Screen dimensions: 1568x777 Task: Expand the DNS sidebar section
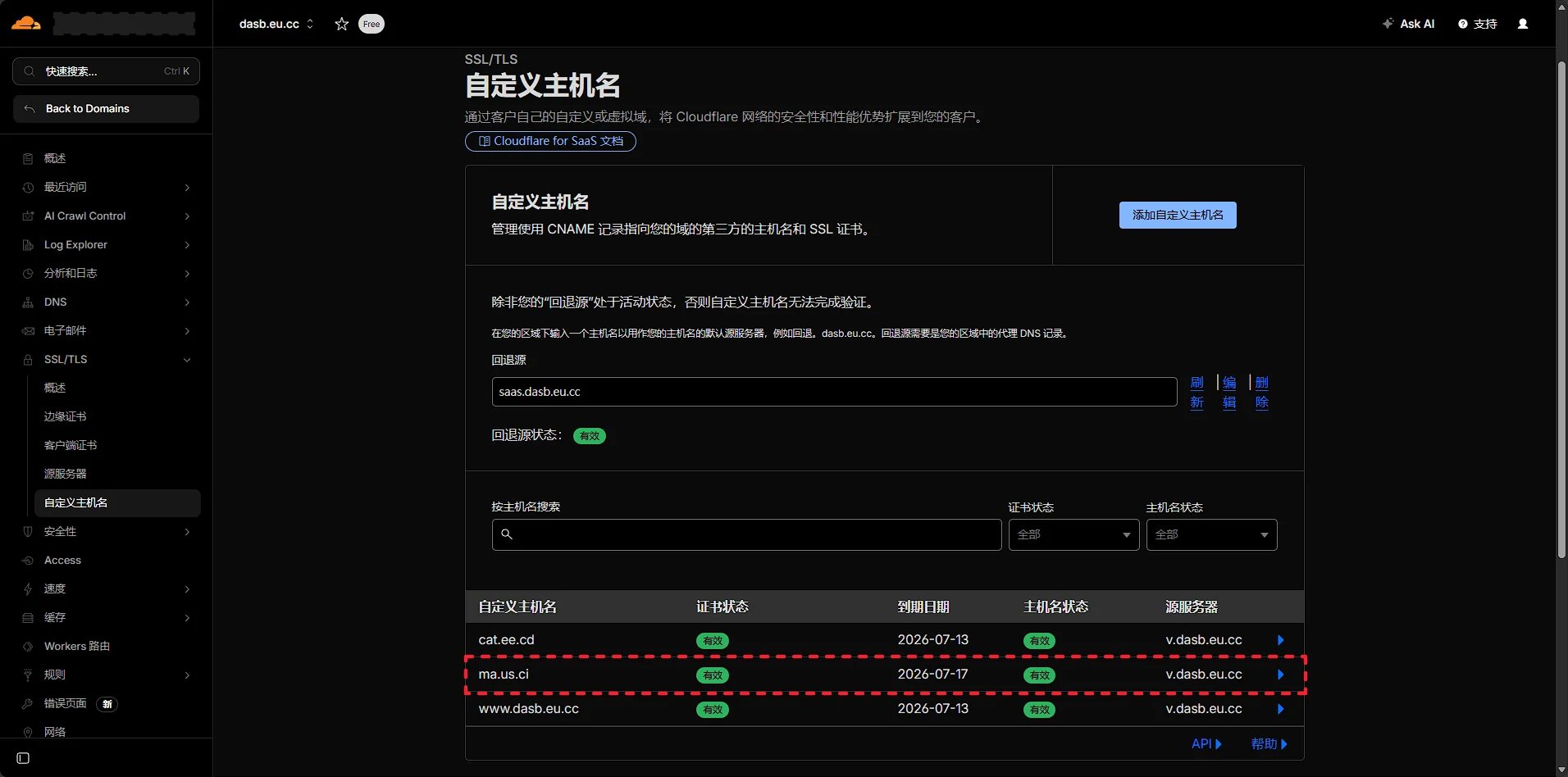click(187, 302)
